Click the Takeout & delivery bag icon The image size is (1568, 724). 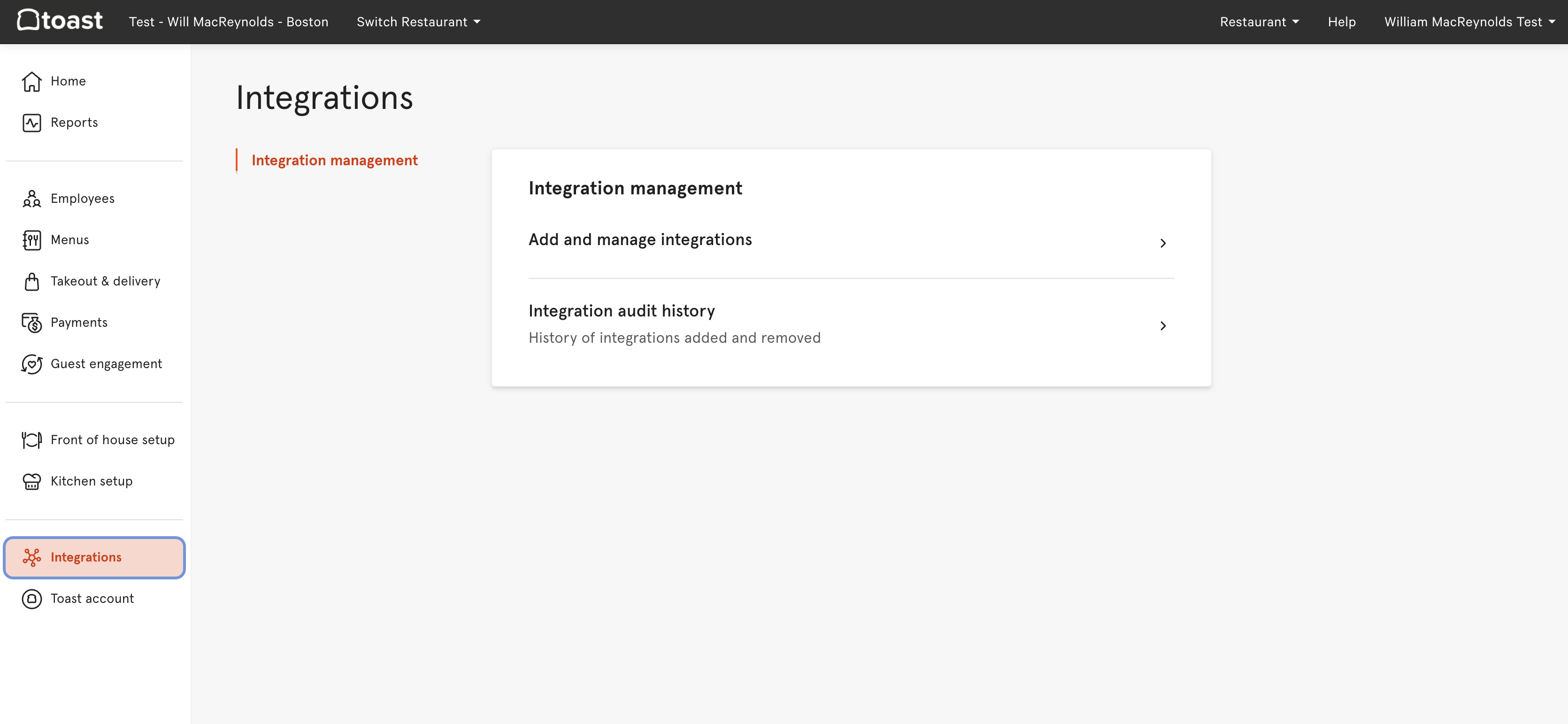[31, 281]
